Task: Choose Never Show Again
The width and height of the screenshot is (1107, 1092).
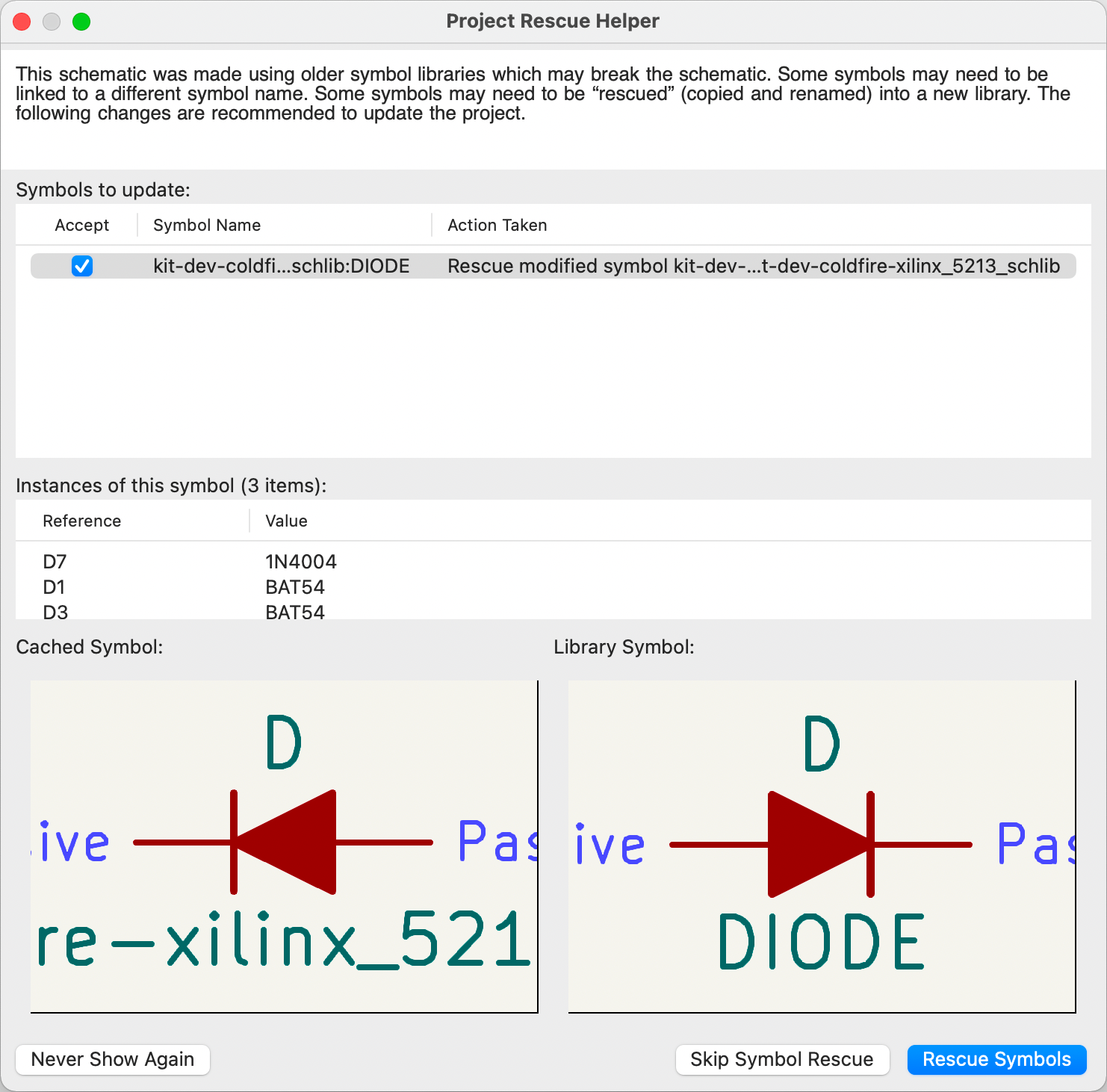Action: [113, 1059]
